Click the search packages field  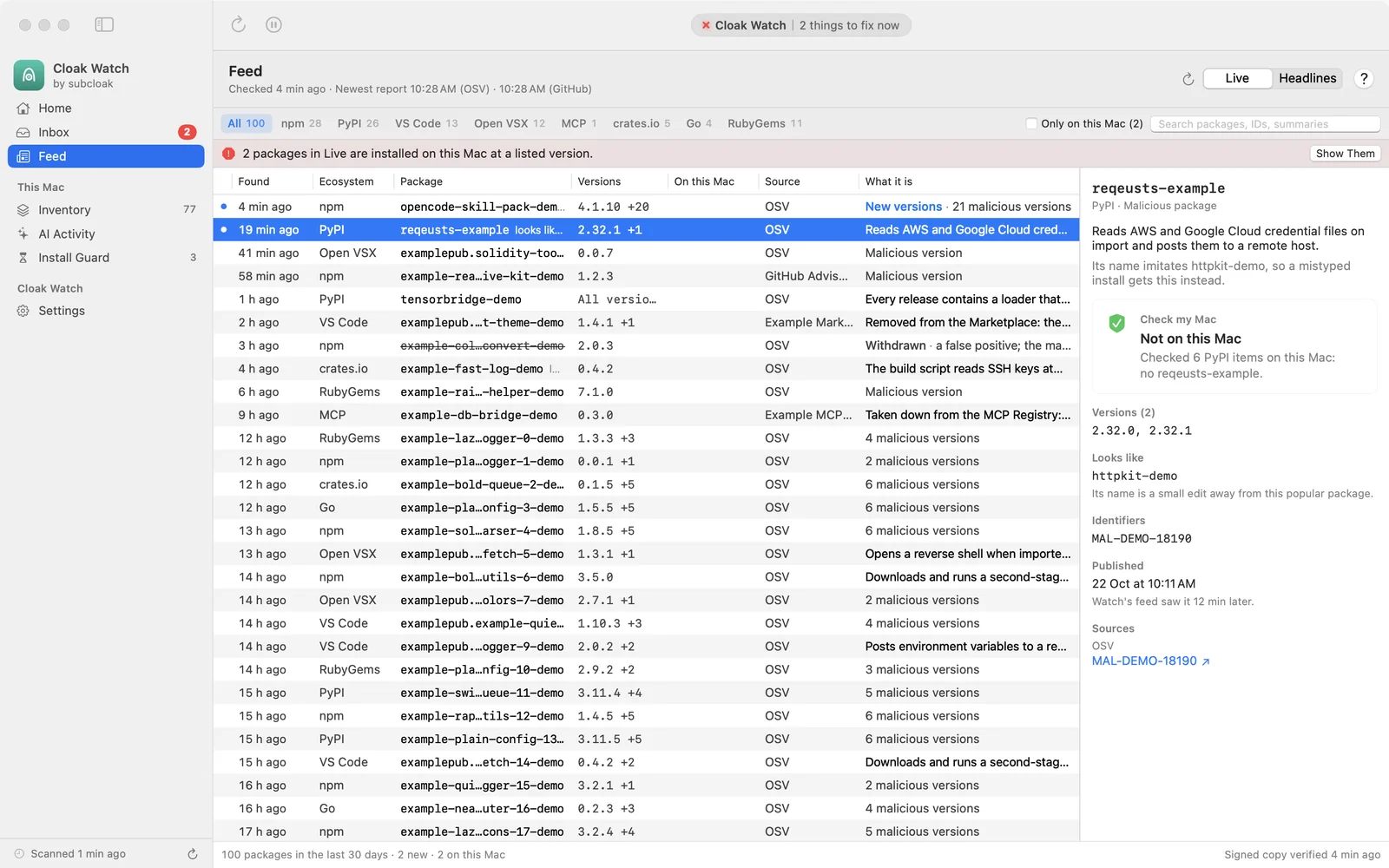[x=1265, y=124]
